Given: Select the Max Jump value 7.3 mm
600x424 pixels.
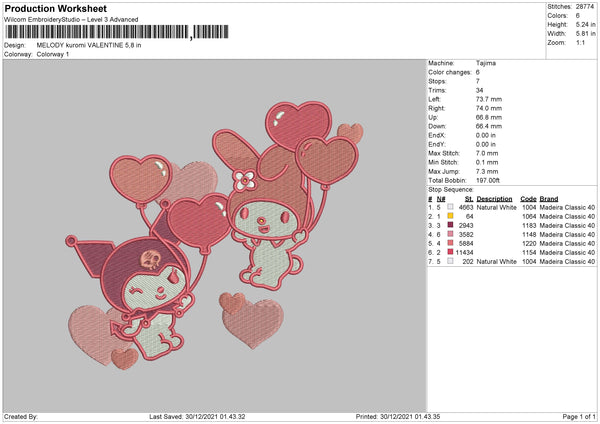Looking at the screenshot, I should (487, 171).
